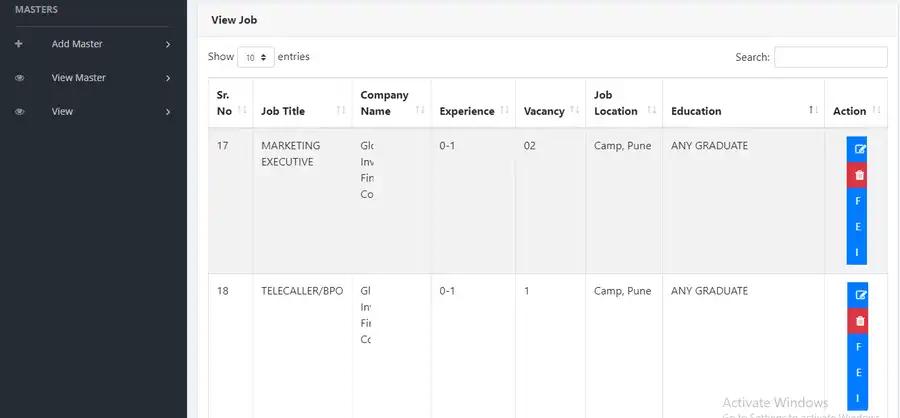
Task: Click the eye icon beside the View item
Action: click(x=19, y=112)
